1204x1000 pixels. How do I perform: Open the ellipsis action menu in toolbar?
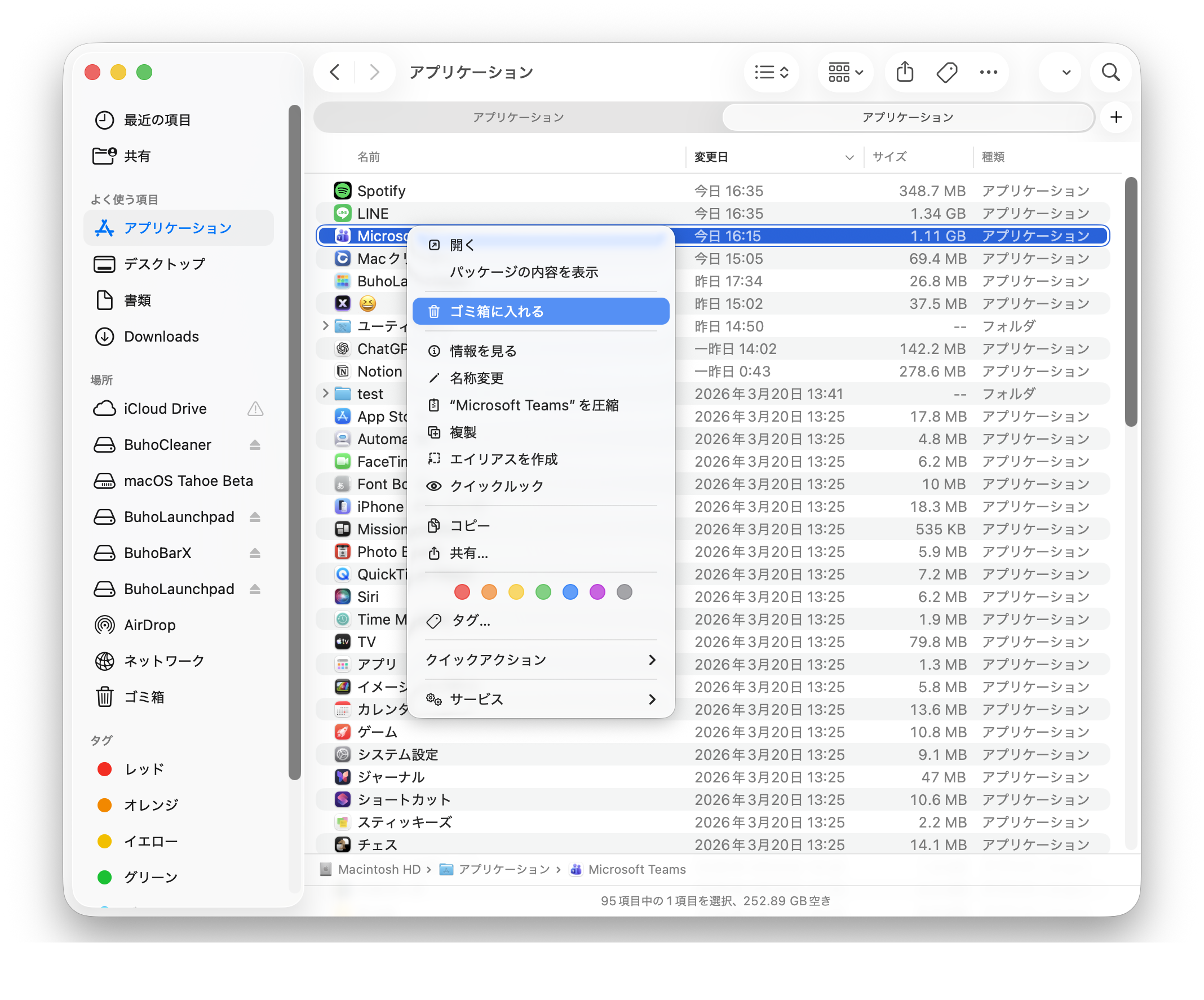pos(989,72)
